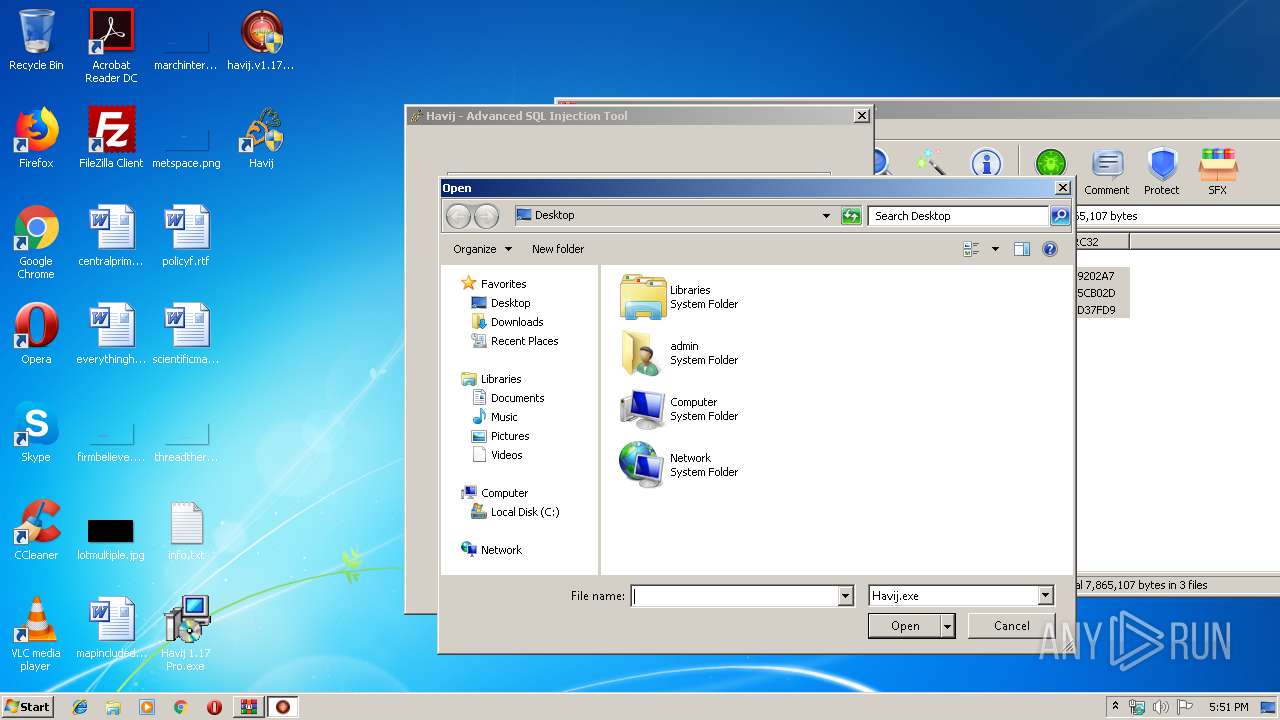Click the search magnifier in Open dialog
This screenshot has width=1280, height=720.
click(x=1060, y=216)
